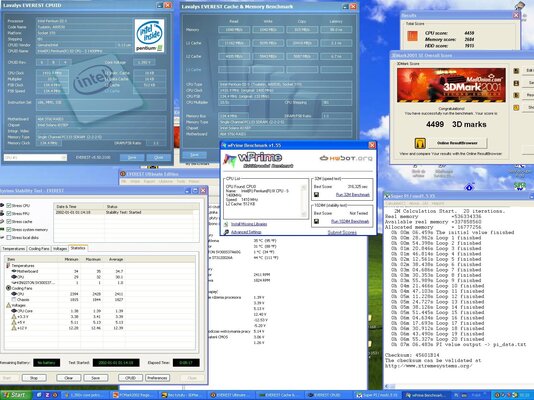This screenshot has height=400, width=534.
Task: Switch to wPrime Benchmark taskbar button
Action: coord(424,395)
